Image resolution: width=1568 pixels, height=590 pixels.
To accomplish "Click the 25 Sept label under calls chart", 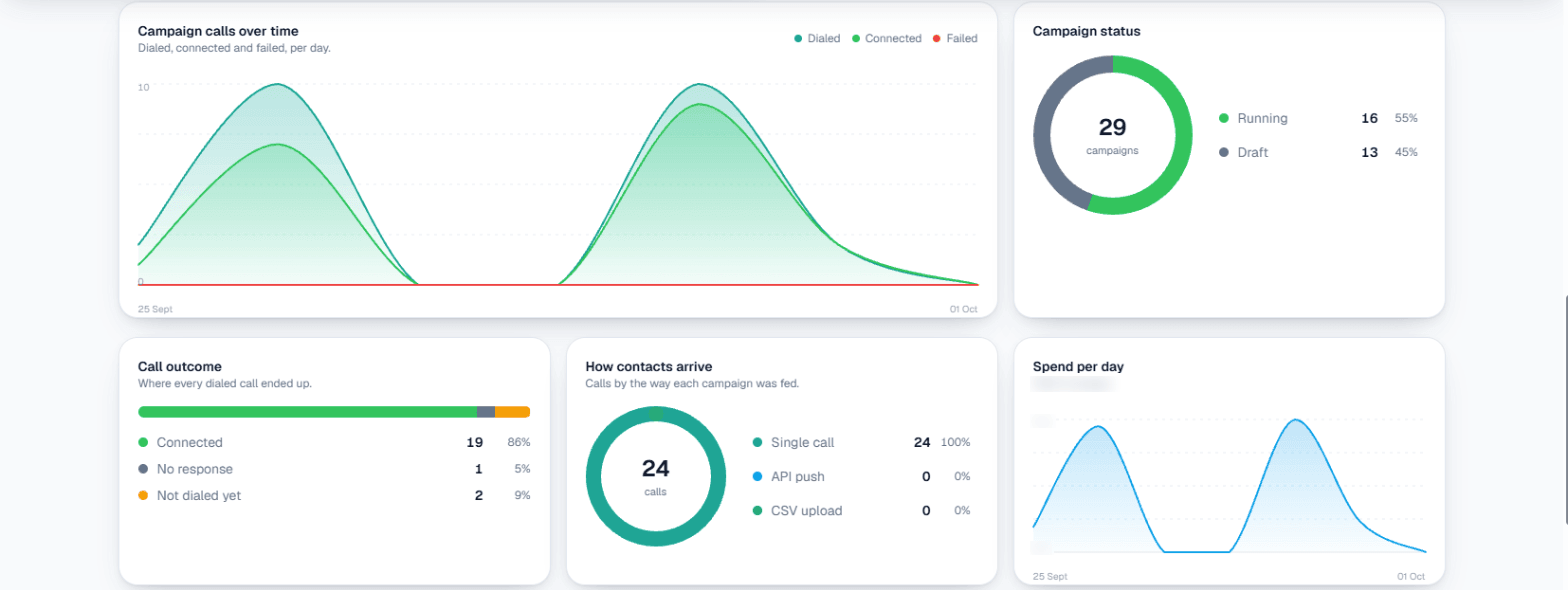I will (x=155, y=309).
